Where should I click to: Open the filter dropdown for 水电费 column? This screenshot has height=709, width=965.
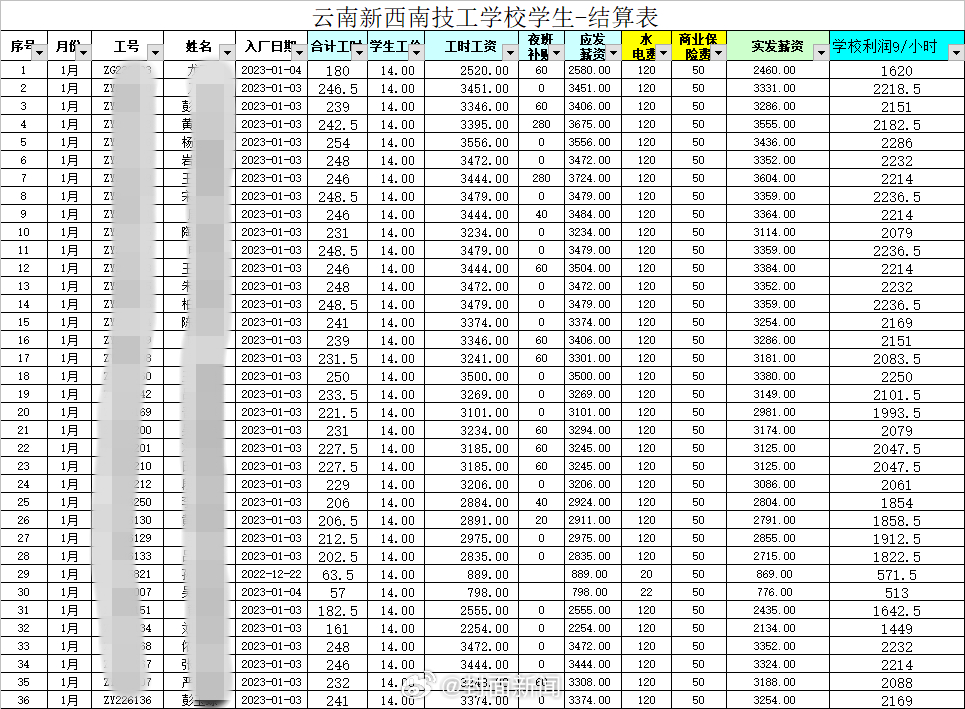coord(663,53)
